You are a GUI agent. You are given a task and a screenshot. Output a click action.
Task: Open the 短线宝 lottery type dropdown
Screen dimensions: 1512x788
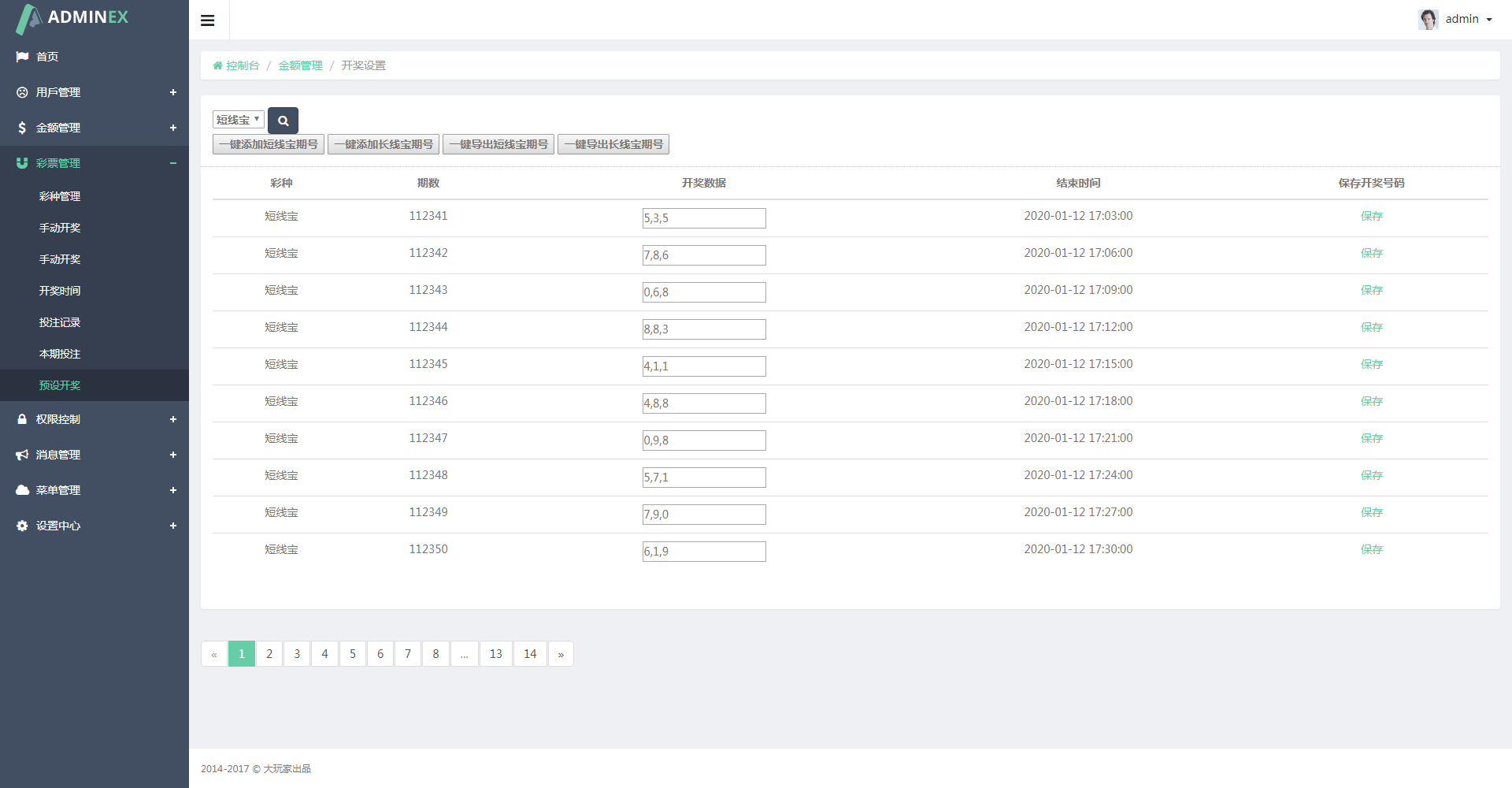point(238,120)
